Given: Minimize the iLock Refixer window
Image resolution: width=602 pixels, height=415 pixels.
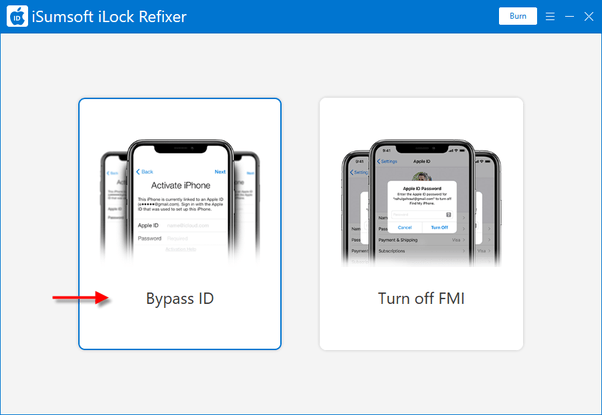Looking at the screenshot, I should (569, 17).
